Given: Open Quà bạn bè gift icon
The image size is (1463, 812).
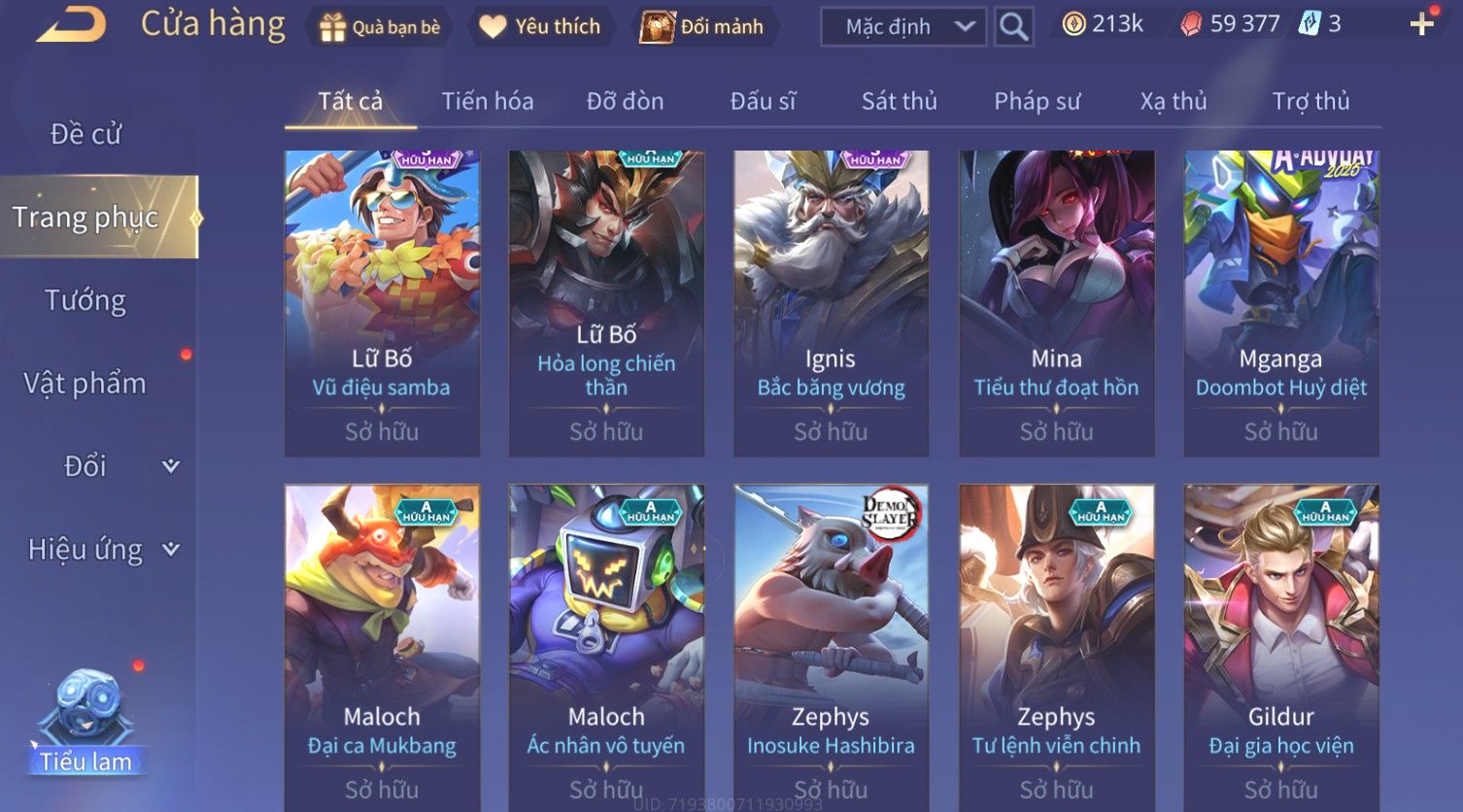Looking at the screenshot, I should [x=332, y=27].
